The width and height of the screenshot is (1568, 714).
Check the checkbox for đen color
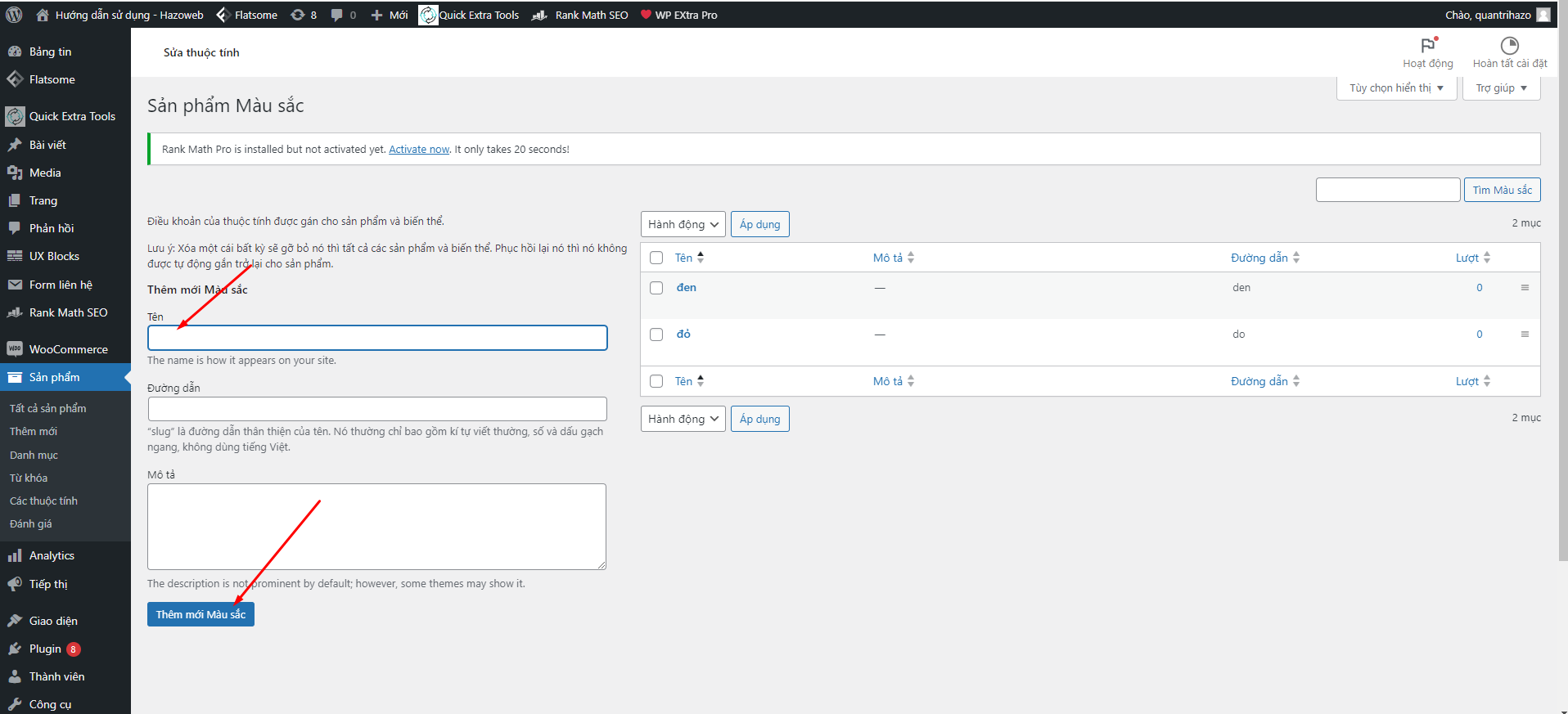pyautogui.click(x=656, y=288)
